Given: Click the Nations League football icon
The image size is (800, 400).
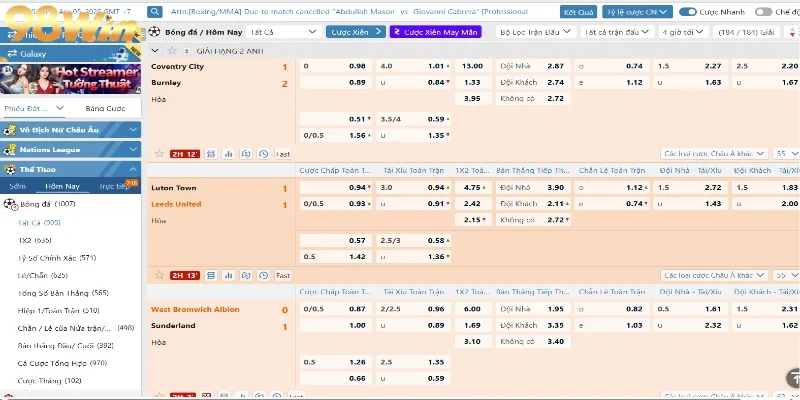Looking at the screenshot, I should click(9, 150).
